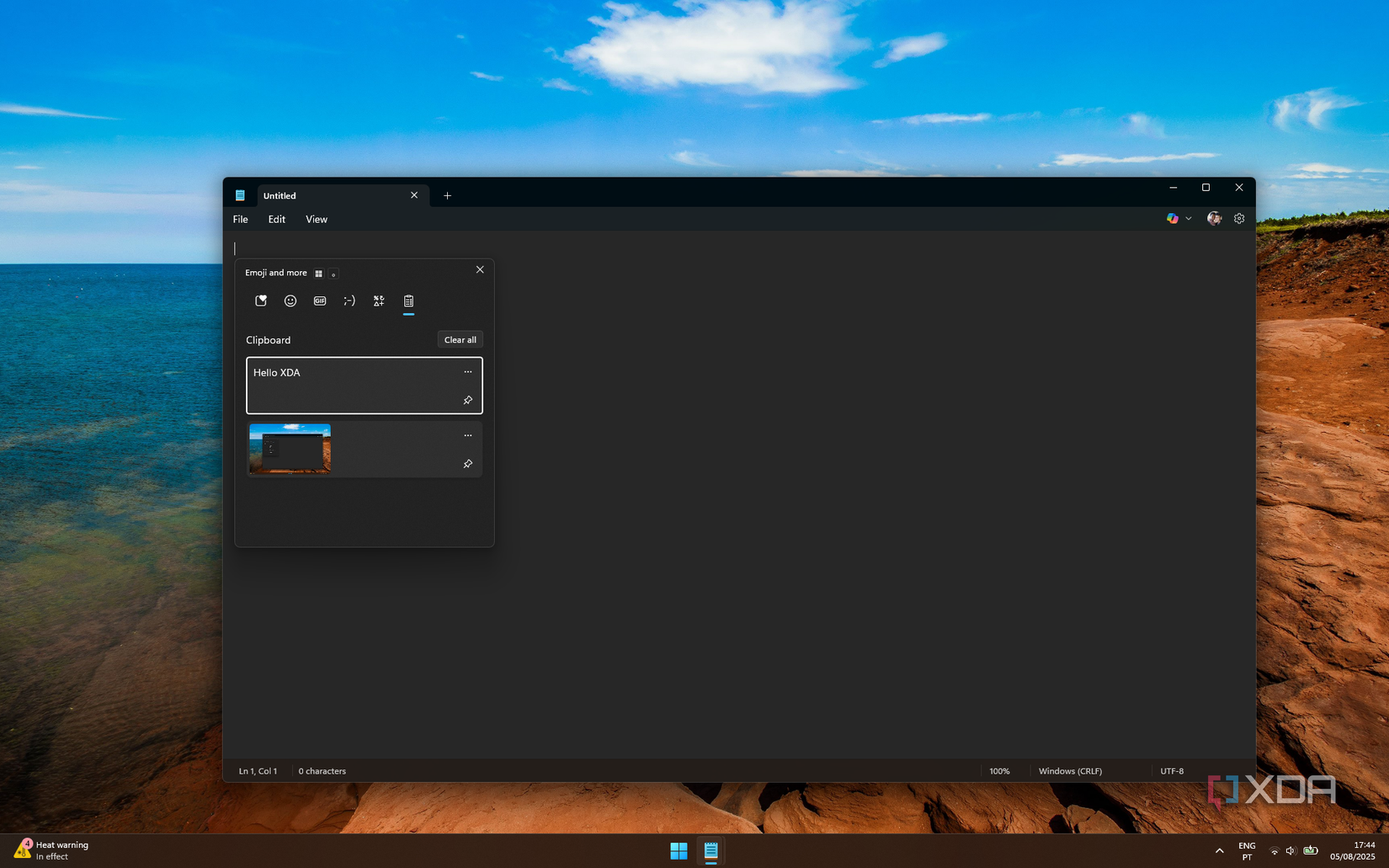Image resolution: width=1389 pixels, height=868 pixels.
Task: Open Notepad from the taskbar
Action: pyautogui.click(x=711, y=850)
